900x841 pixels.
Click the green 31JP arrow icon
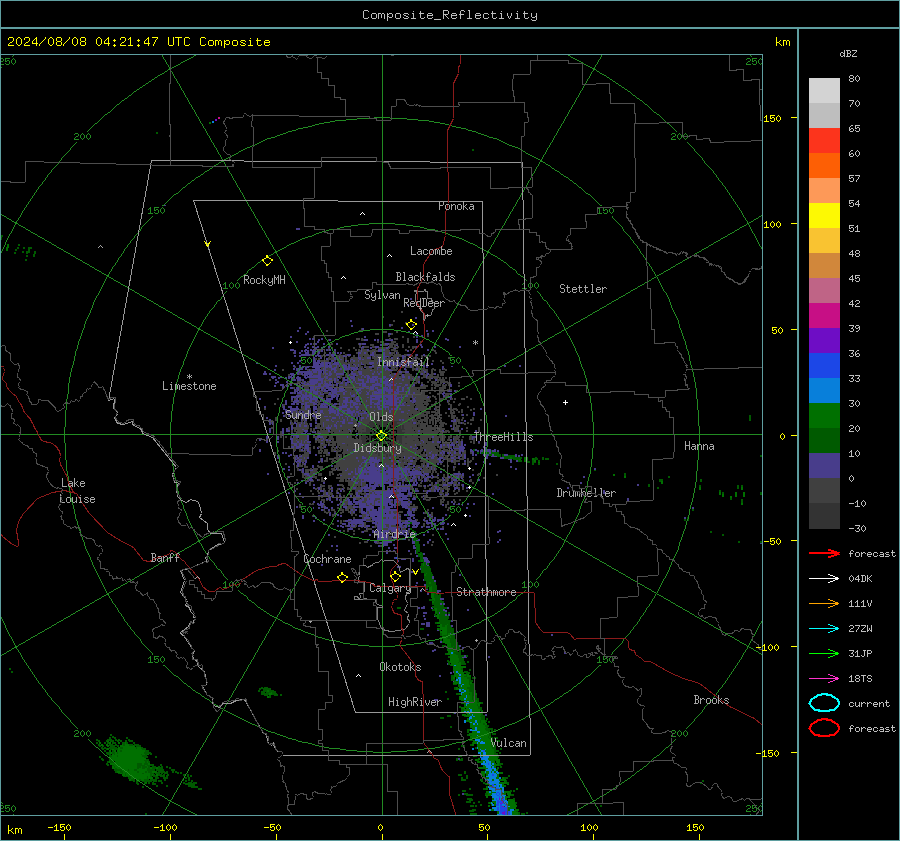pos(824,653)
